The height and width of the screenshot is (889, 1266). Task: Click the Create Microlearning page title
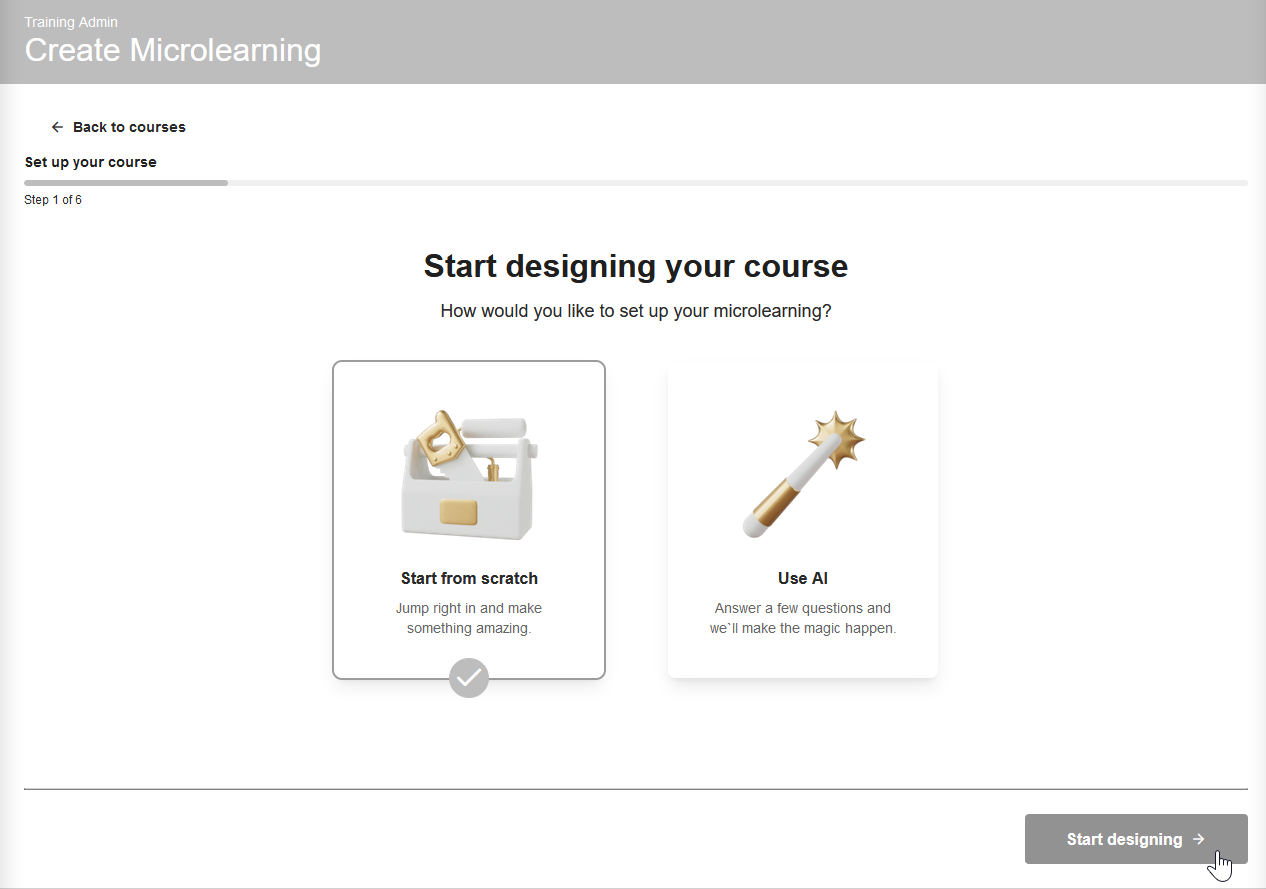172,50
